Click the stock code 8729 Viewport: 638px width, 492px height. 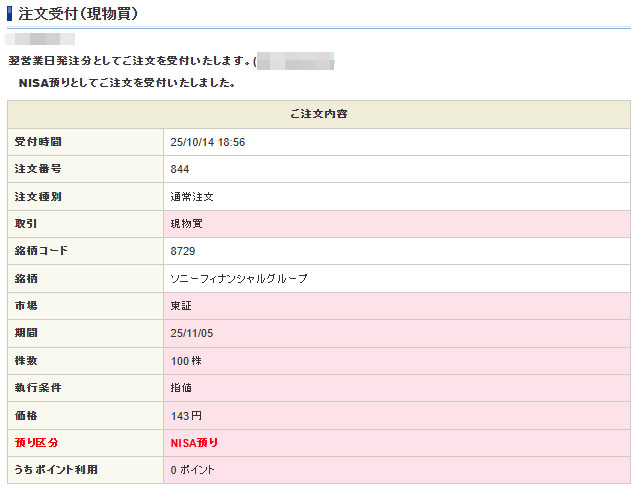tap(183, 251)
